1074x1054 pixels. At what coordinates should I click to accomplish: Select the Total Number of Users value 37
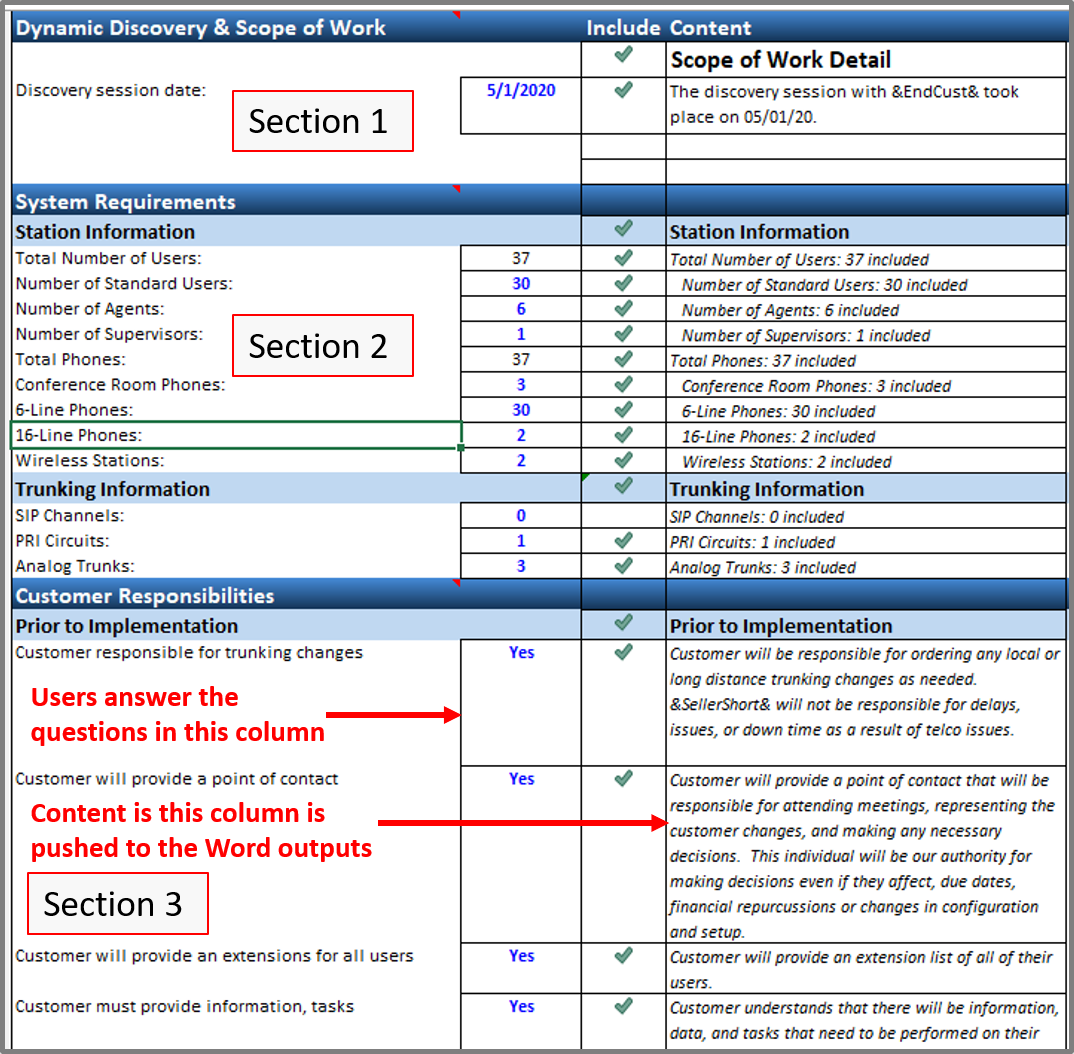coord(521,259)
